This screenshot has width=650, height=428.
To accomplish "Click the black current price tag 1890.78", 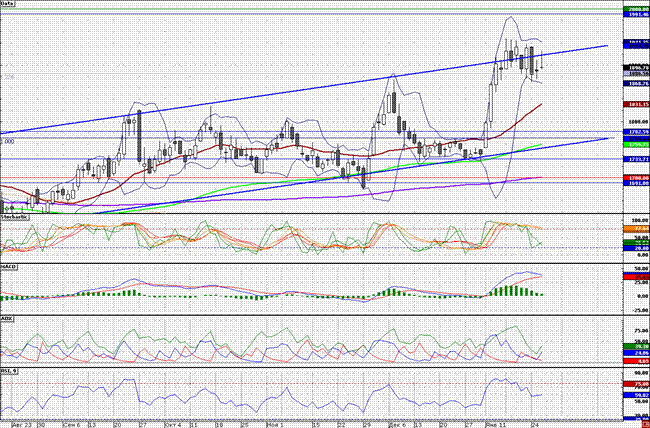I will 636,67.
